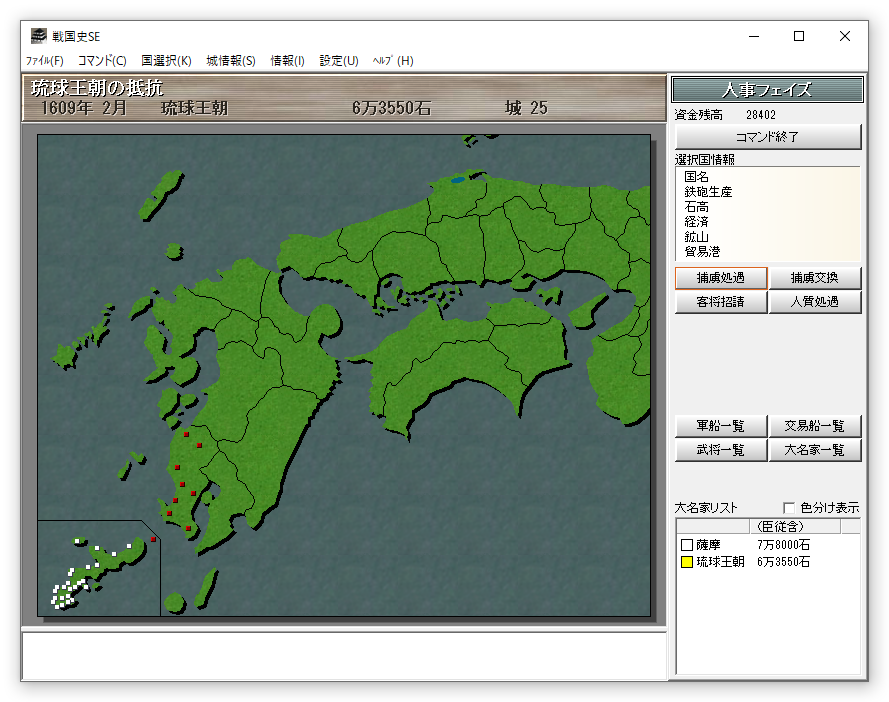Viewport: 889px width, 702px height.
Task: Click the (臣従含) column header
Action: point(780,526)
